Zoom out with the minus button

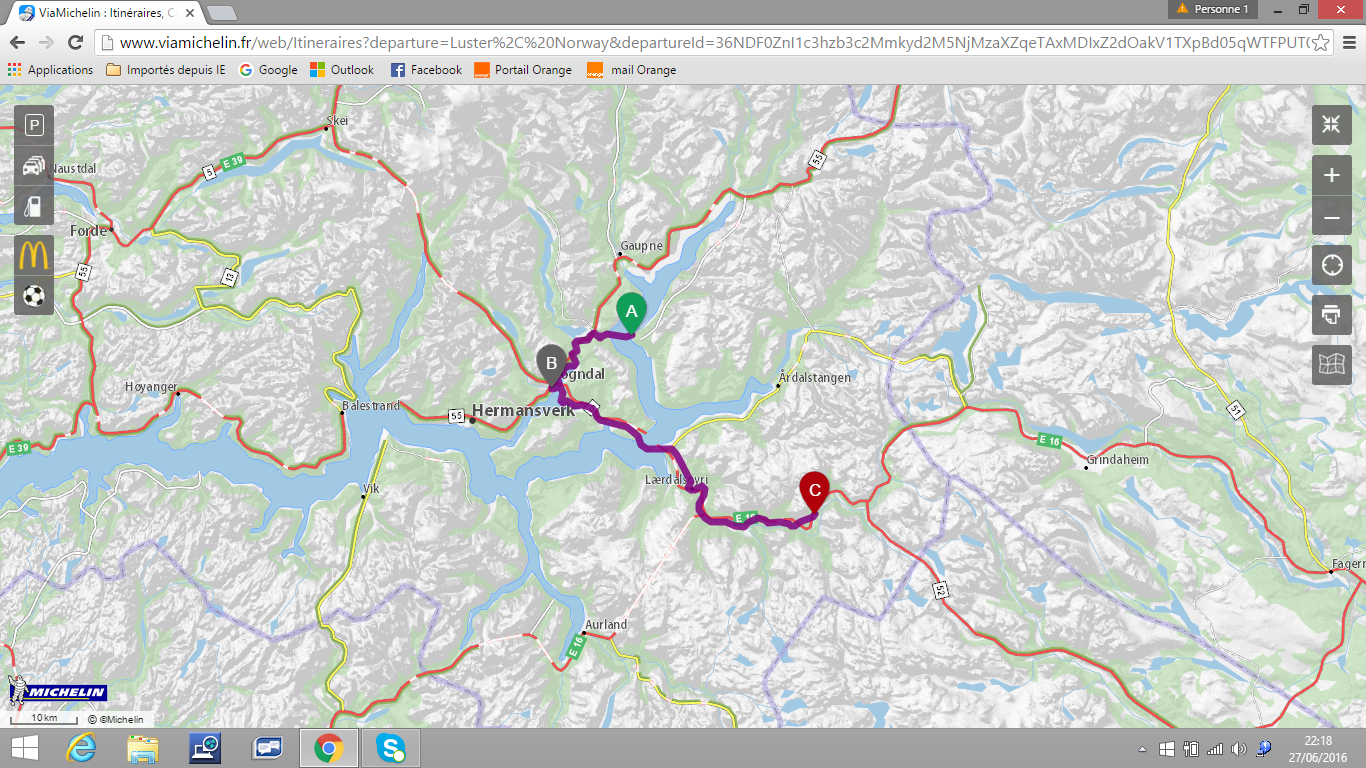pyautogui.click(x=1331, y=217)
